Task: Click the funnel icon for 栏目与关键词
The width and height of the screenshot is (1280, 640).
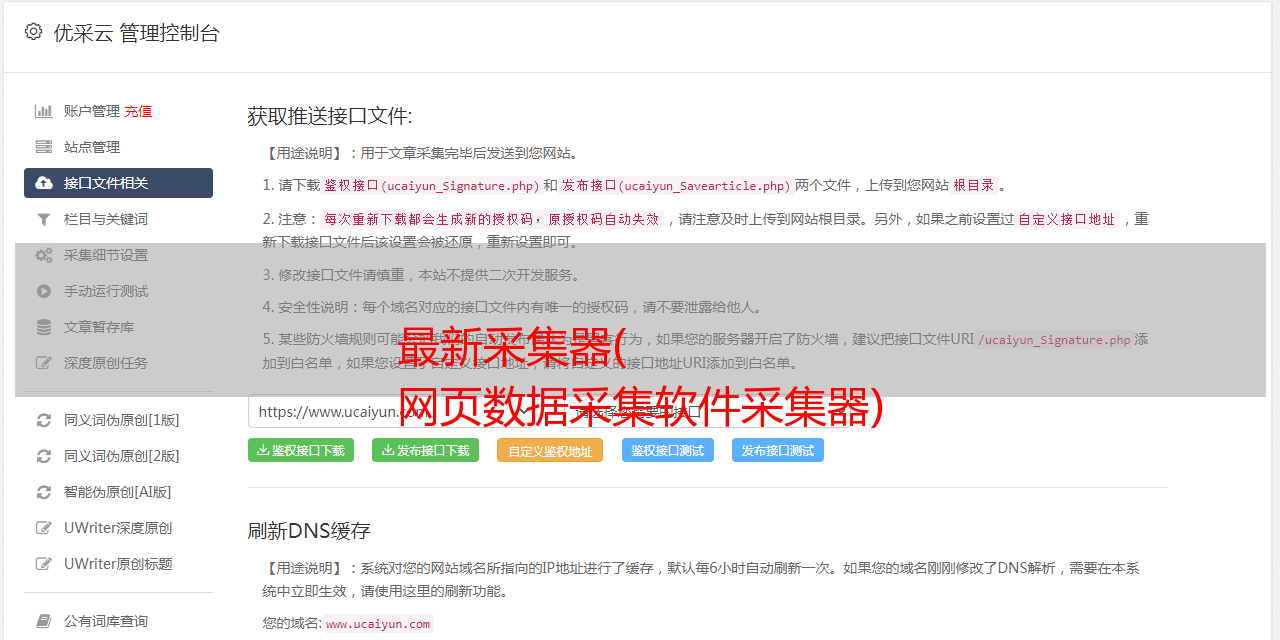Action: click(x=44, y=219)
